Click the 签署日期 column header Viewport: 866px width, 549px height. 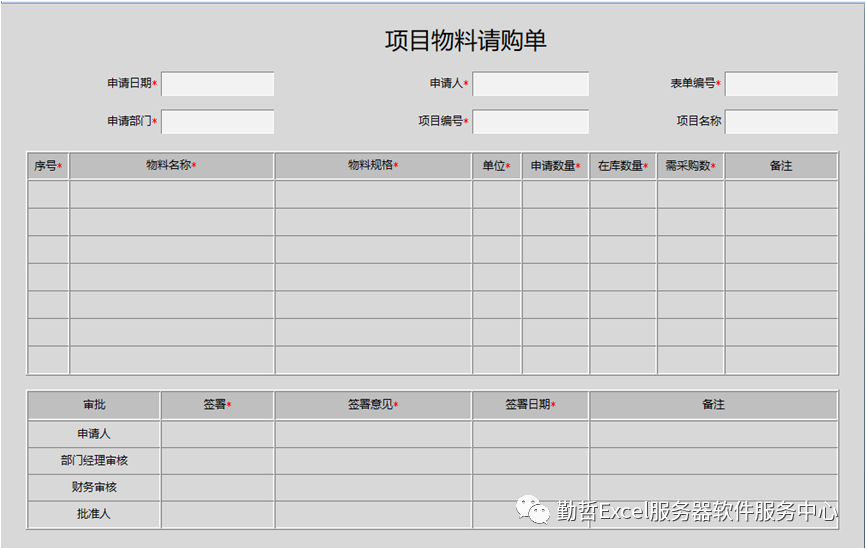(530, 405)
